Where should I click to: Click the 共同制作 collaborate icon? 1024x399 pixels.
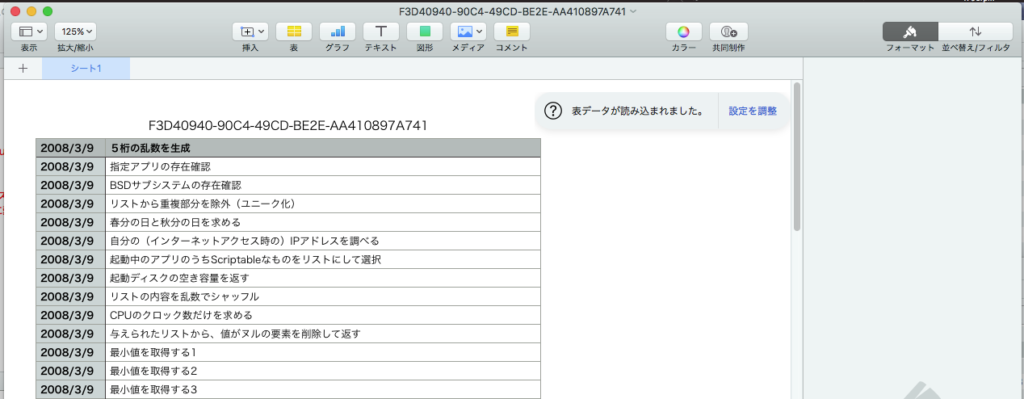729,31
